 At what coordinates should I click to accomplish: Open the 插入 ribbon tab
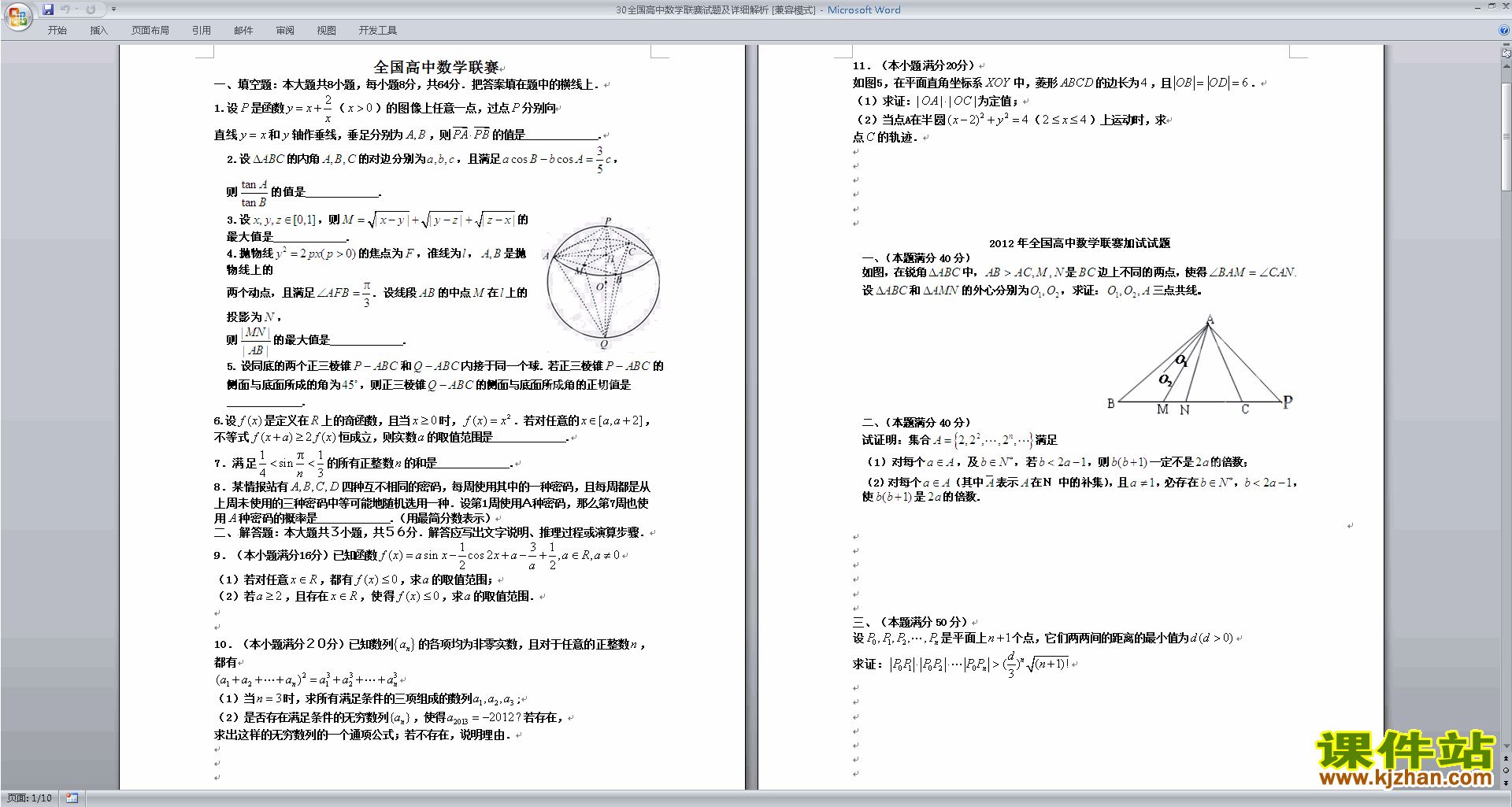[x=98, y=31]
